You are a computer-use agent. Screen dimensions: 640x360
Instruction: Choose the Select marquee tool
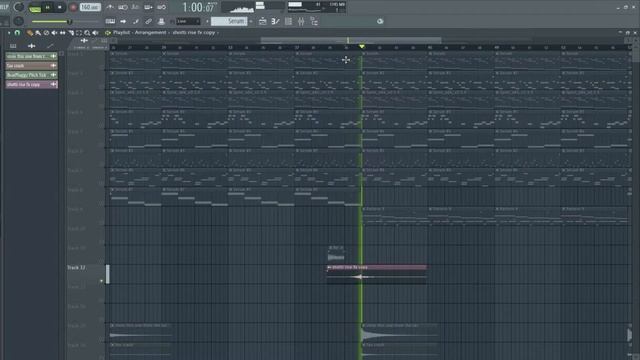[x=79, y=33]
